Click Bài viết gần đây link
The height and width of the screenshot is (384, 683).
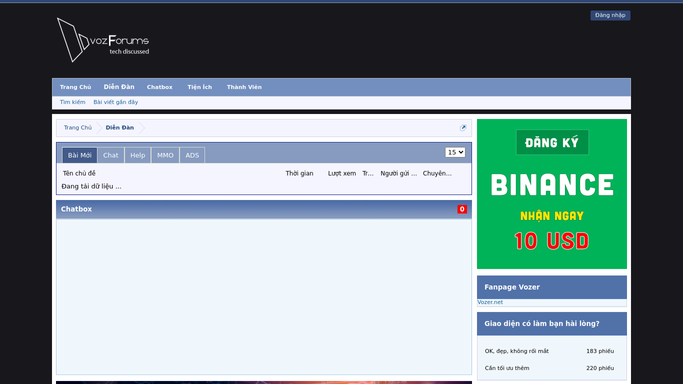point(115,102)
